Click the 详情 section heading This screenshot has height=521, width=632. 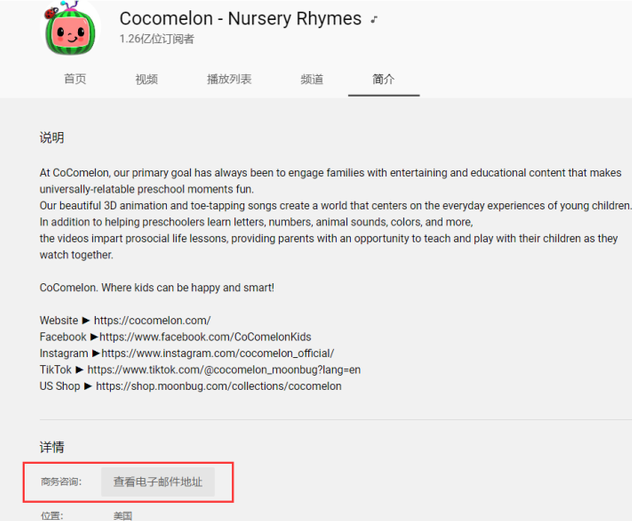(x=52, y=447)
